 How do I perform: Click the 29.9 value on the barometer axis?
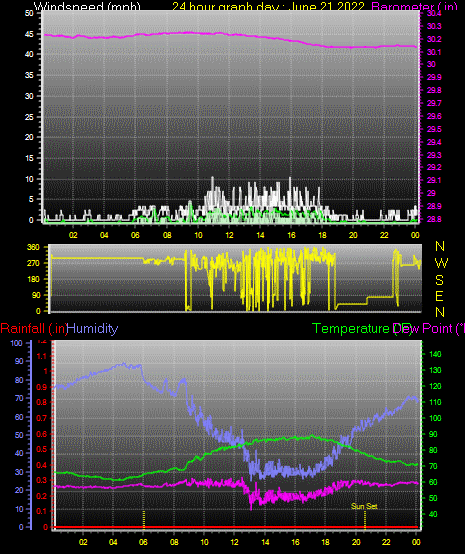pos(434,77)
